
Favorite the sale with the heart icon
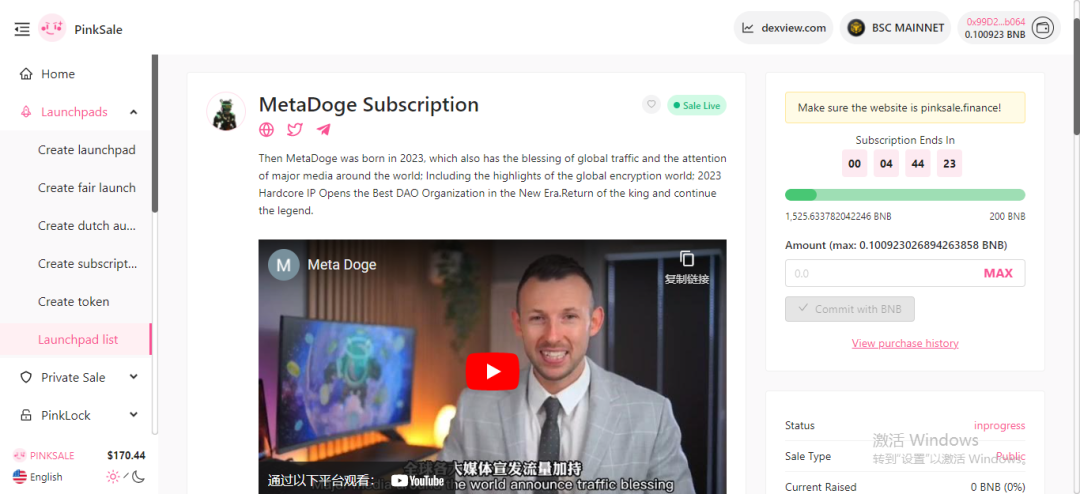tap(651, 105)
